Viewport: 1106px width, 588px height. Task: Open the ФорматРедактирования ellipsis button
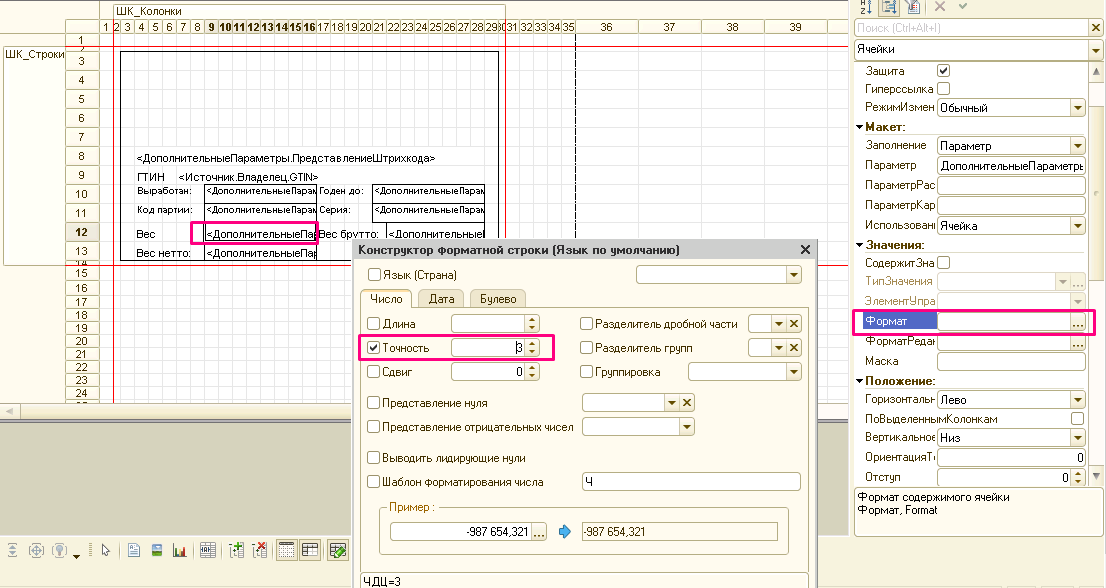[1078, 342]
